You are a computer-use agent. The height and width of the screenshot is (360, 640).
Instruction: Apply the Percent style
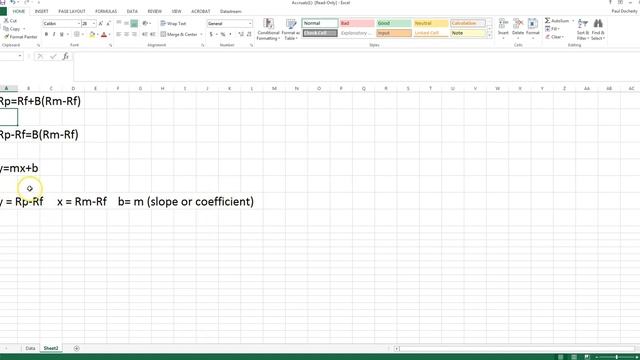(223, 35)
